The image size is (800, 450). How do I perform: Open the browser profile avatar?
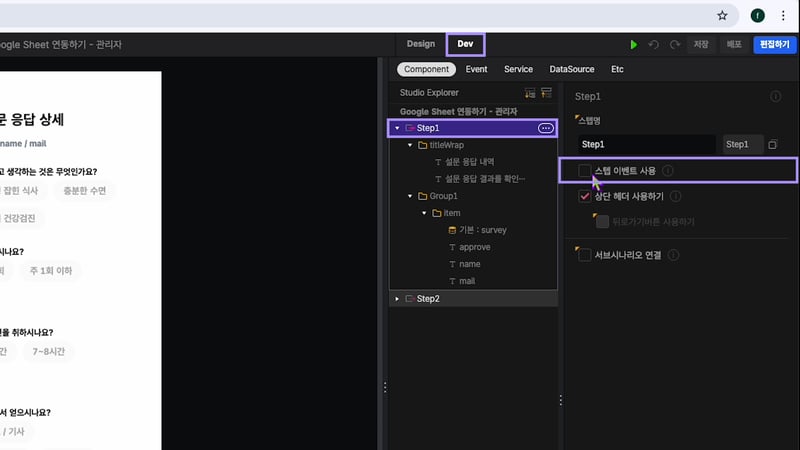tap(757, 16)
